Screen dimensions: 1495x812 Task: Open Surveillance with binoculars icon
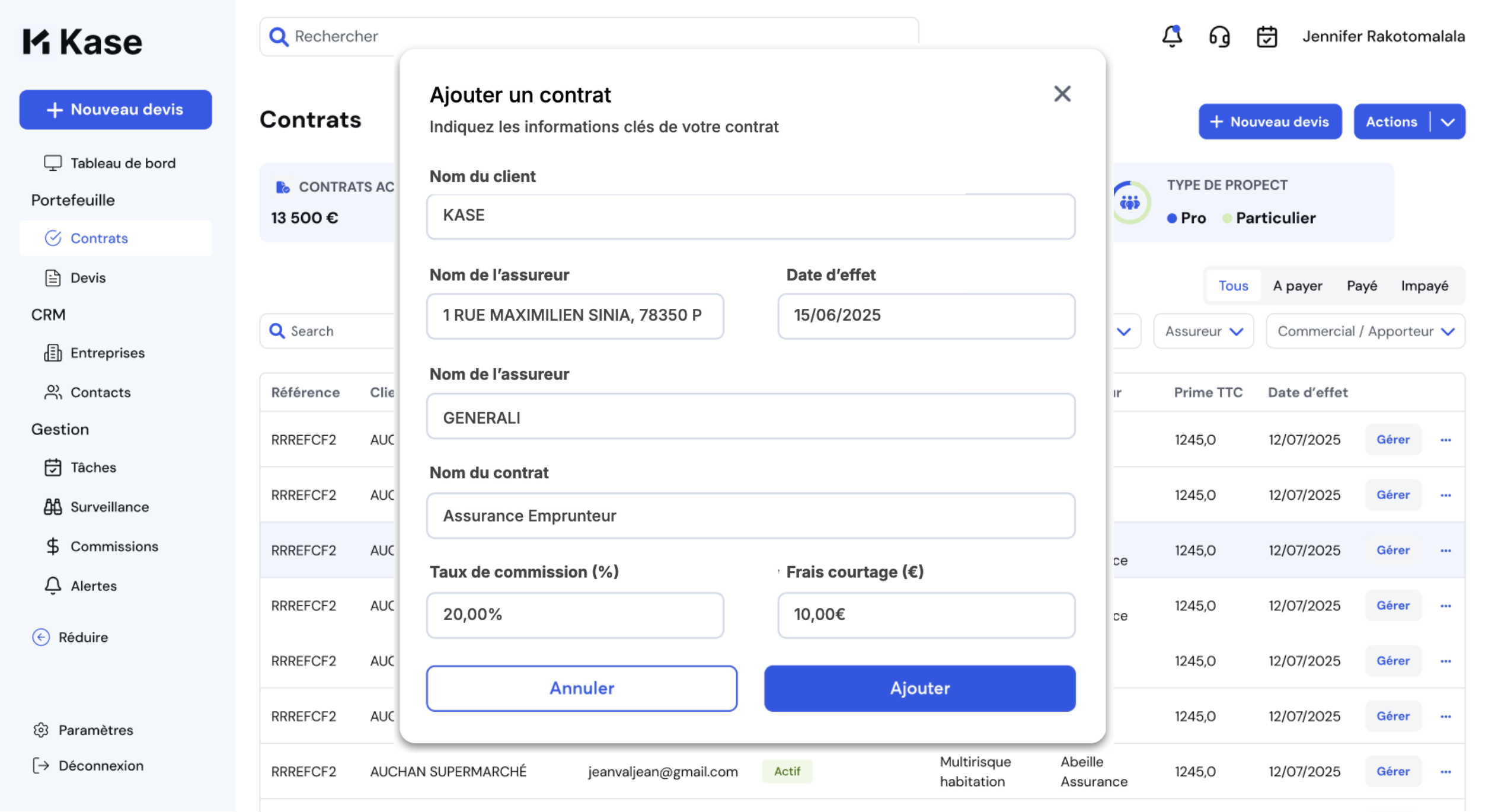click(x=53, y=507)
